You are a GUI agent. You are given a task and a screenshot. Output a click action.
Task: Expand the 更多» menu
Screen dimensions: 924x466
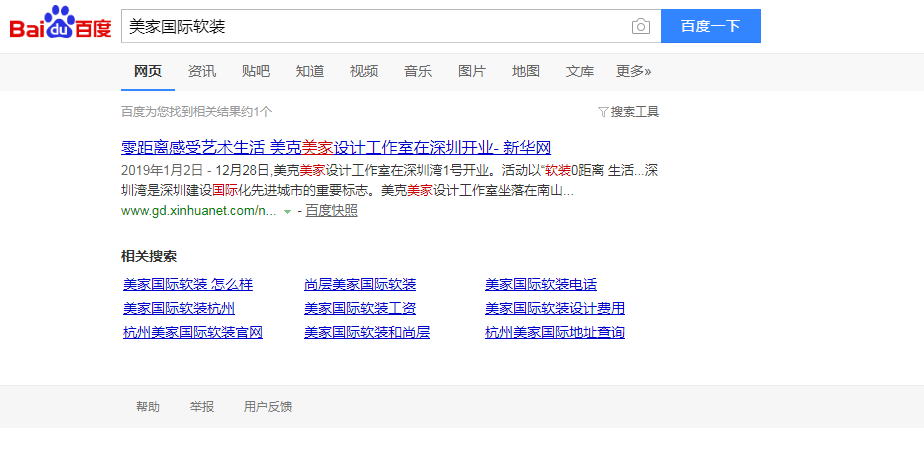pos(633,72)
